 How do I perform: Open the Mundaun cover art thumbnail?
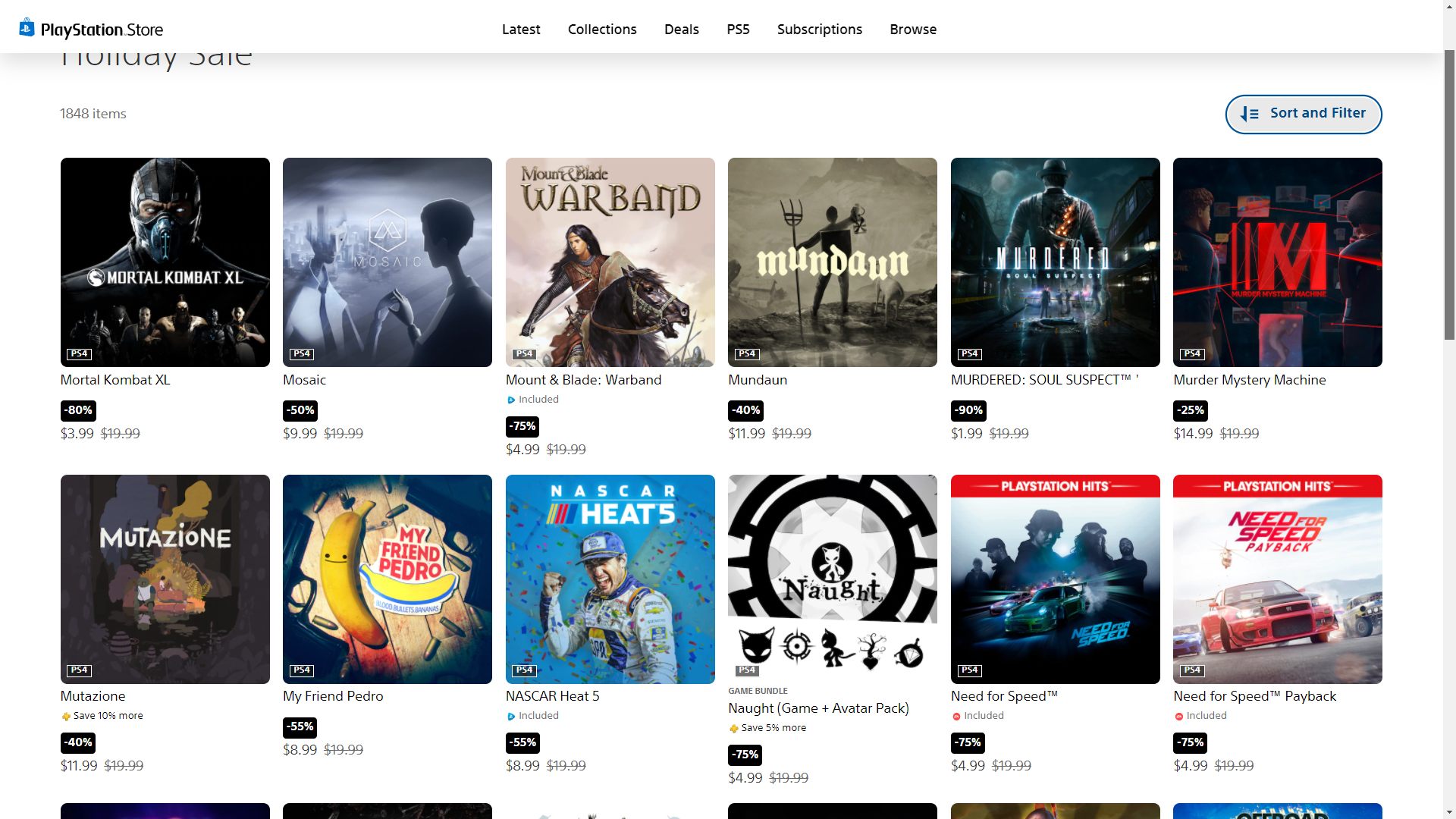pyautogui.click(x=833, y=262)
